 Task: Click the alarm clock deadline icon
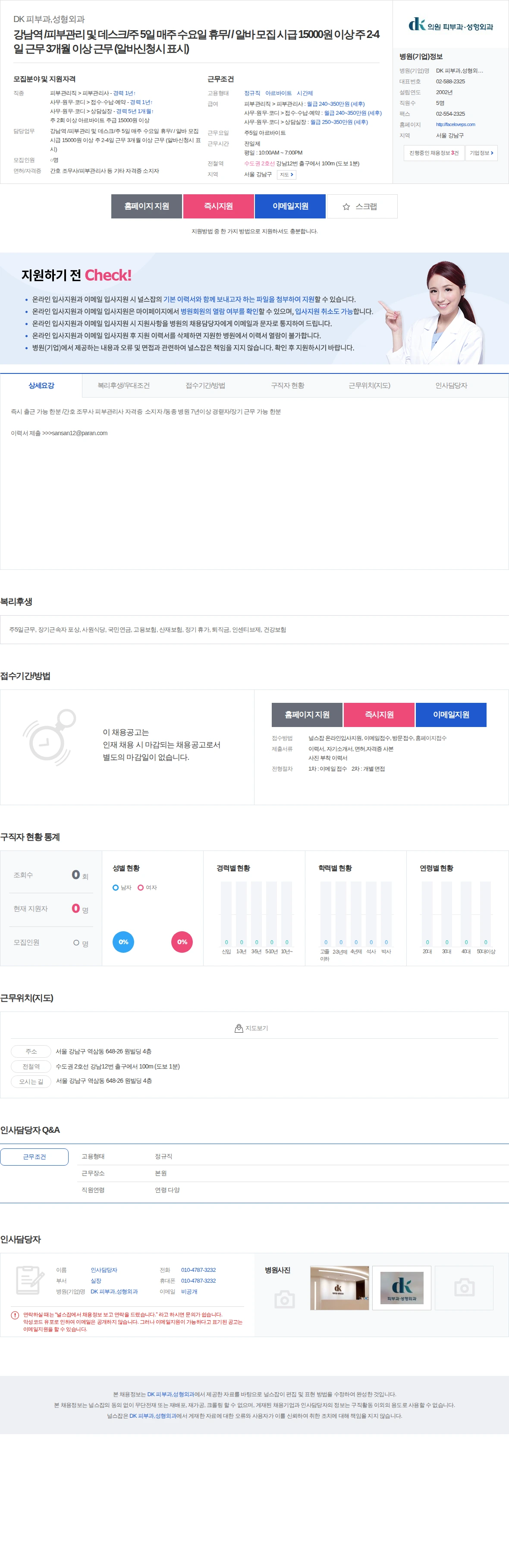50,738
